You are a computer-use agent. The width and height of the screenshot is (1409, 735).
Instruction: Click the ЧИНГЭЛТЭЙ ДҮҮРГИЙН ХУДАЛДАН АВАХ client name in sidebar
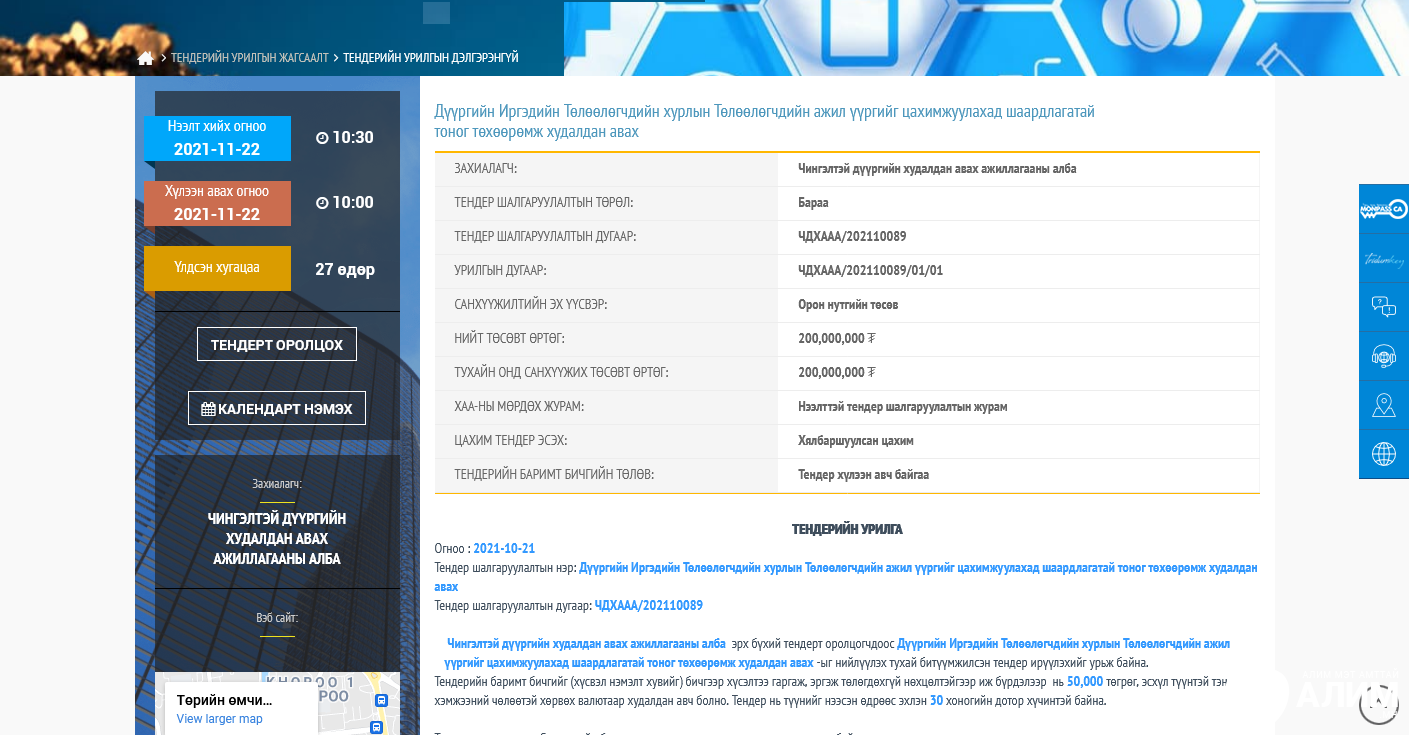click(x=277, y=539)
